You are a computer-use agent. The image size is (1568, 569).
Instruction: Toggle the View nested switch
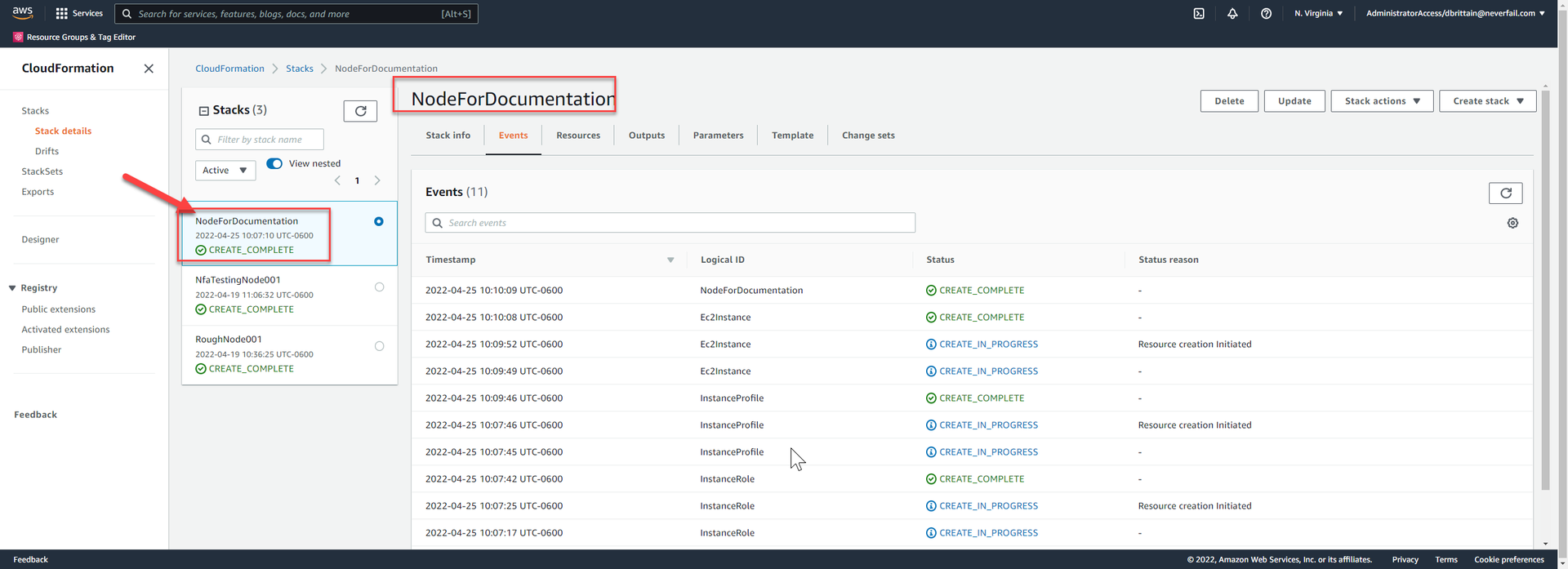tap(274, 163)
